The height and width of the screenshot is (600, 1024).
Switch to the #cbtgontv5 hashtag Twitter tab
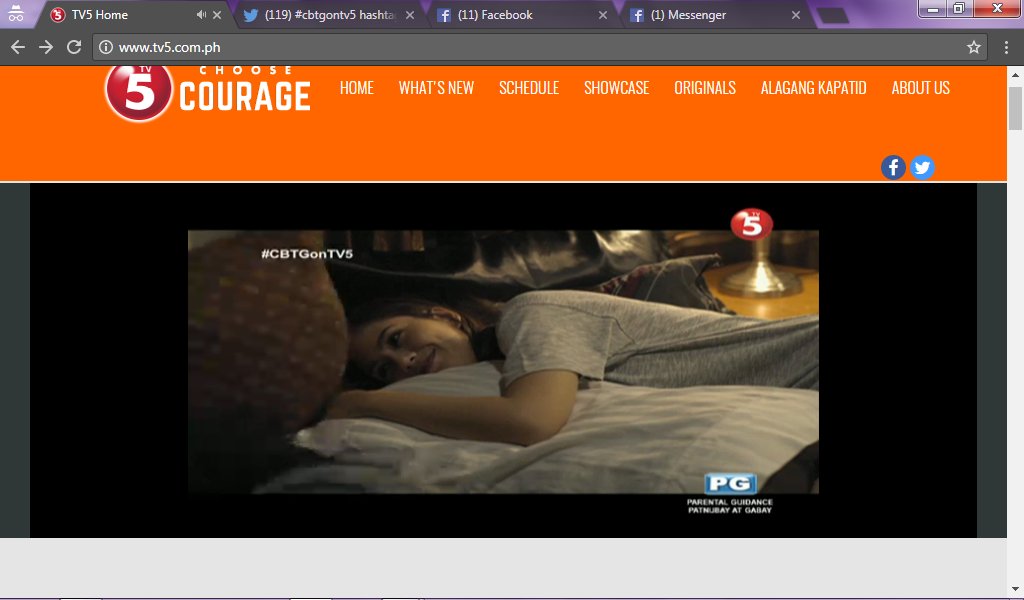[330, 14]
